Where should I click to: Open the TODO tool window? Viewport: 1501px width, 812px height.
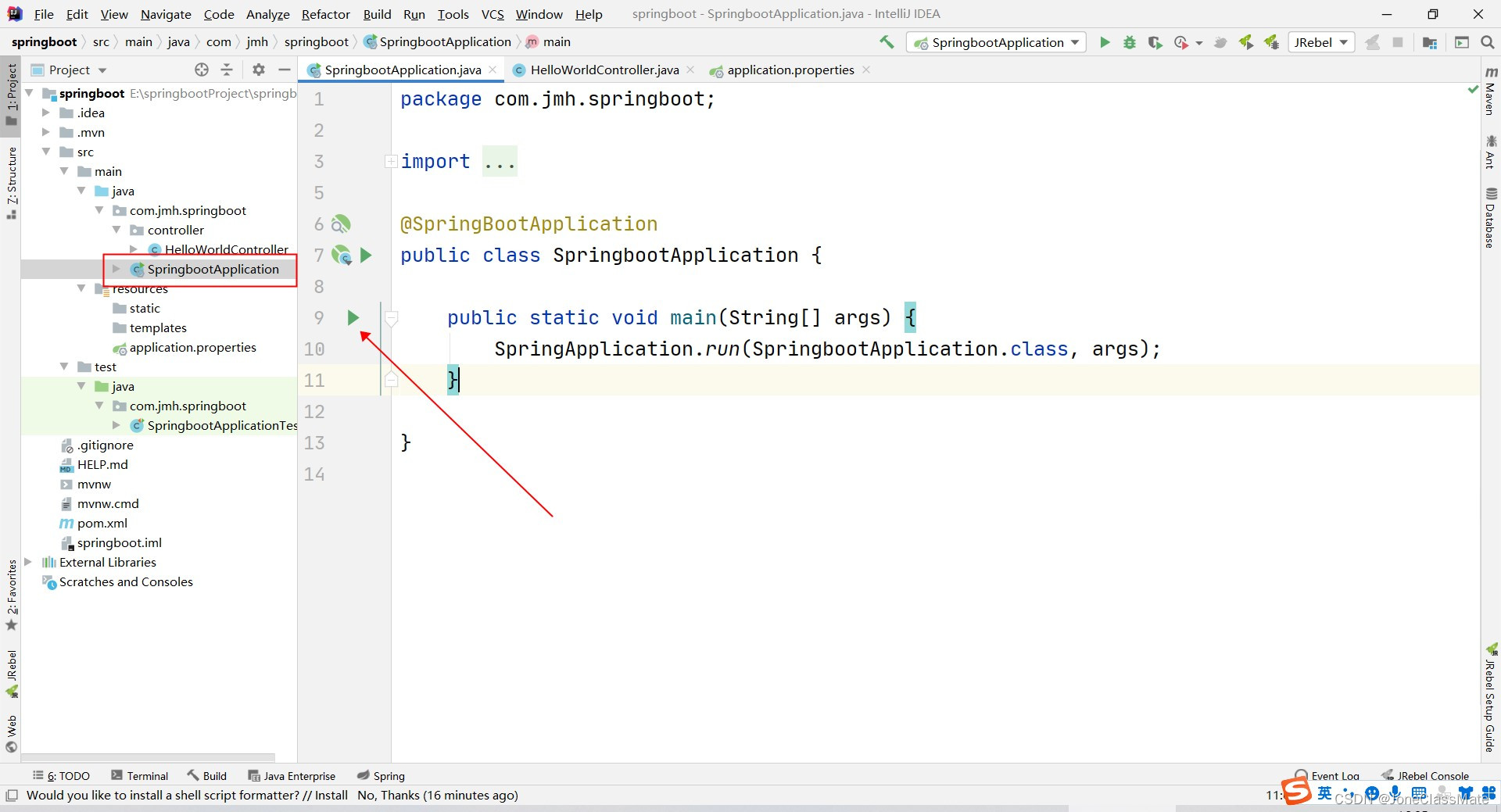point(61,775)
